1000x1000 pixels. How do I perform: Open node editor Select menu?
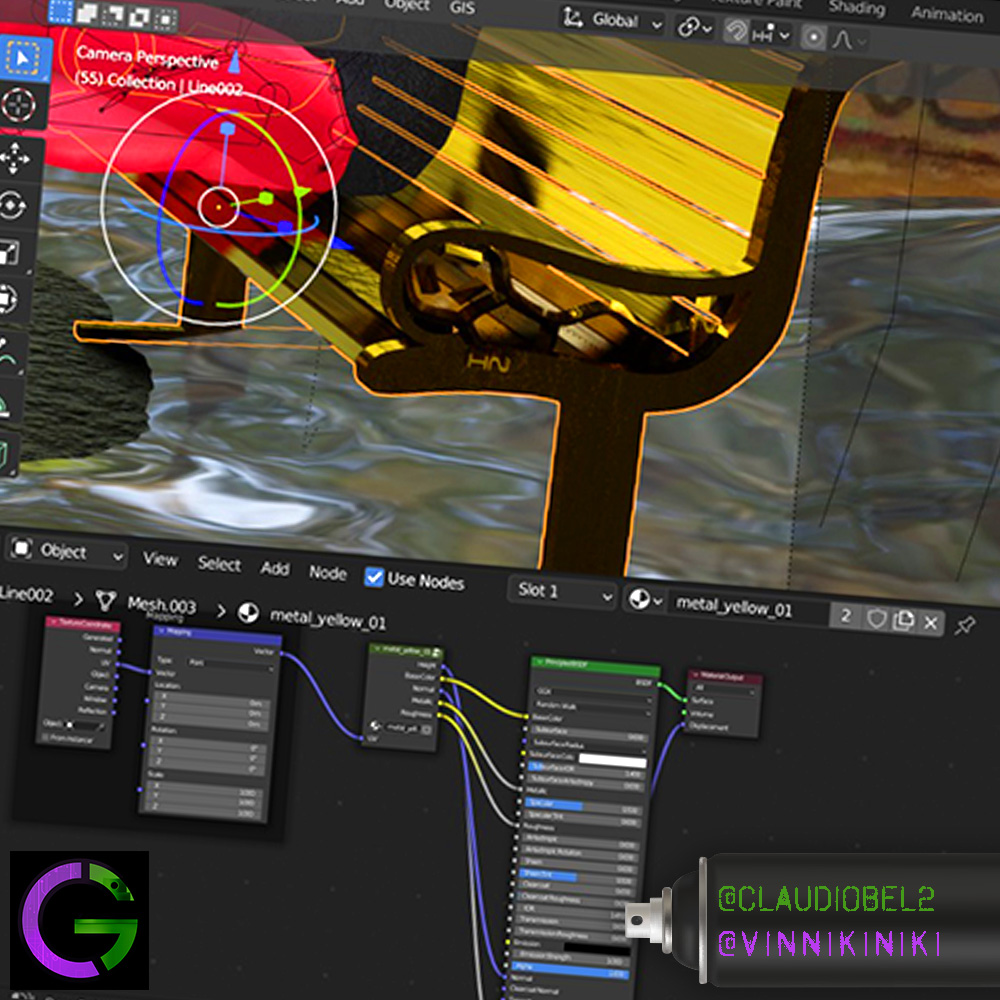coord(219,564)
